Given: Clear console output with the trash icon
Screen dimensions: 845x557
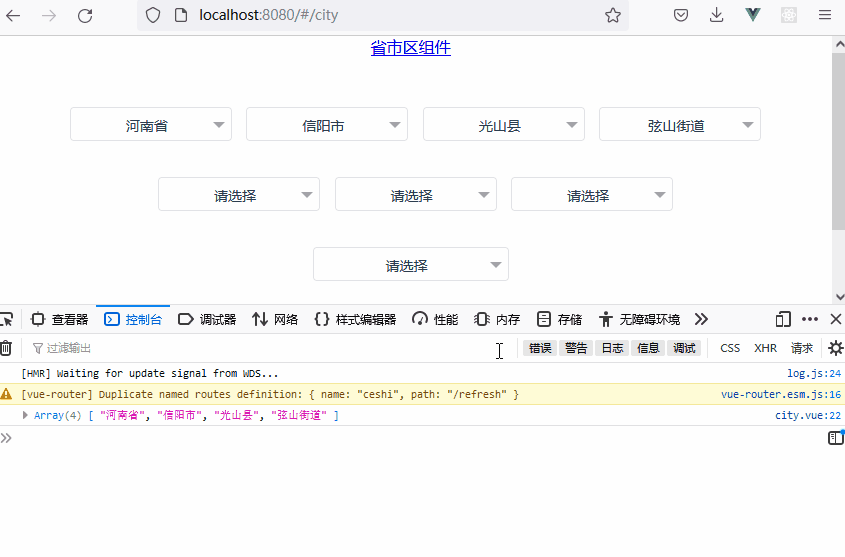Looking at the screenshot, I should pos(6,348).
